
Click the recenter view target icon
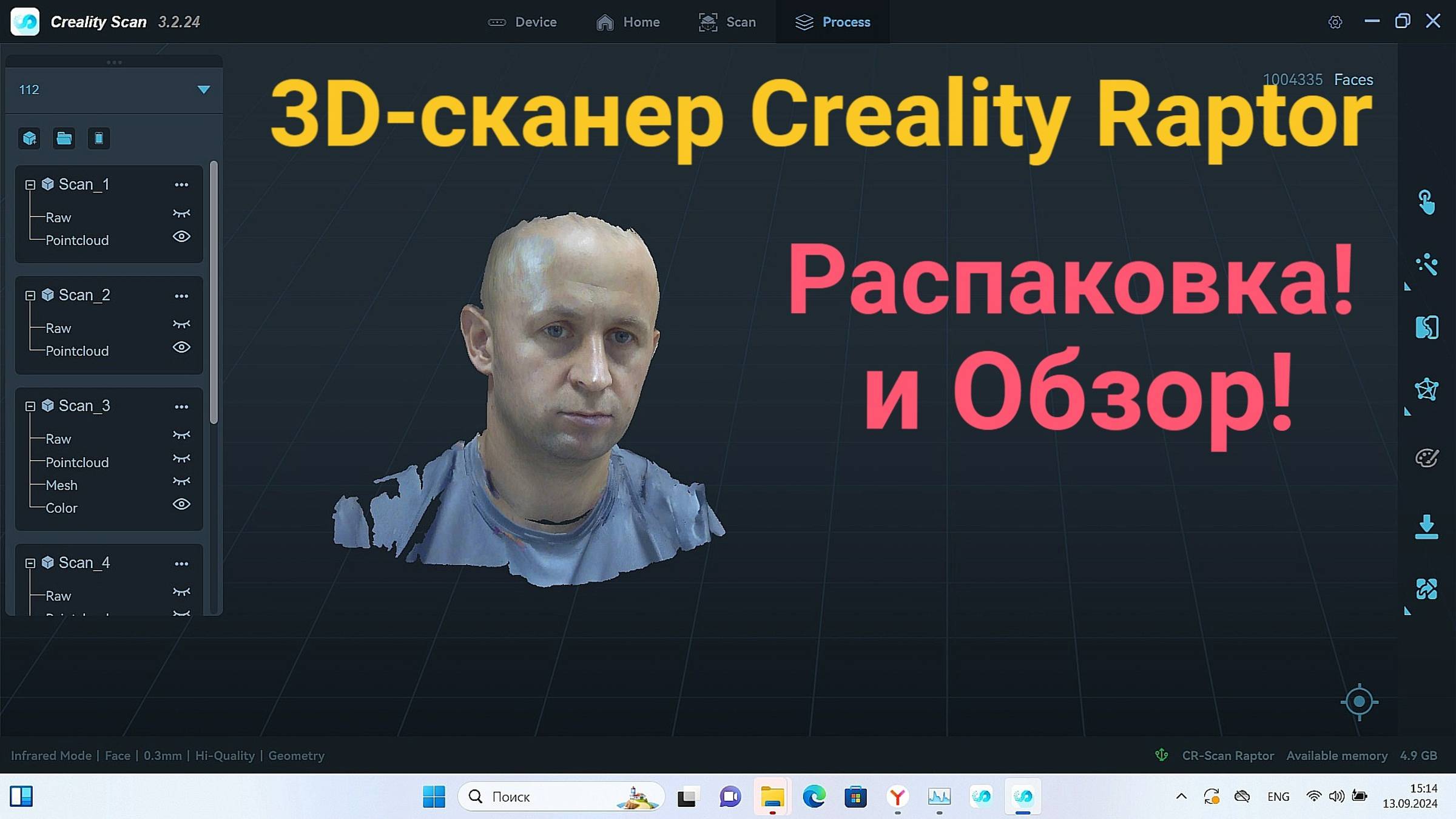[x=1359, y=702]
